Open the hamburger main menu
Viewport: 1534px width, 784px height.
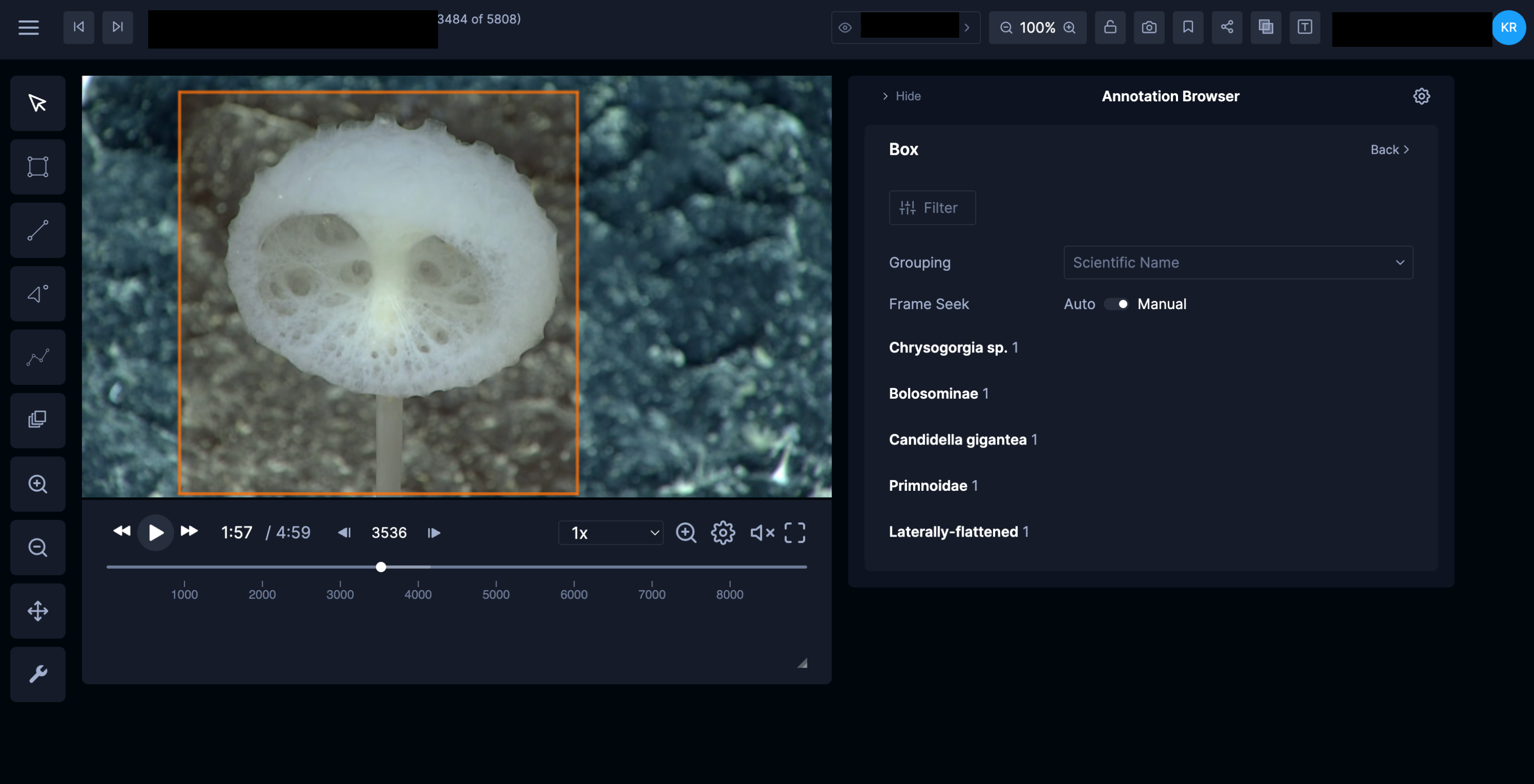[28, 27]
